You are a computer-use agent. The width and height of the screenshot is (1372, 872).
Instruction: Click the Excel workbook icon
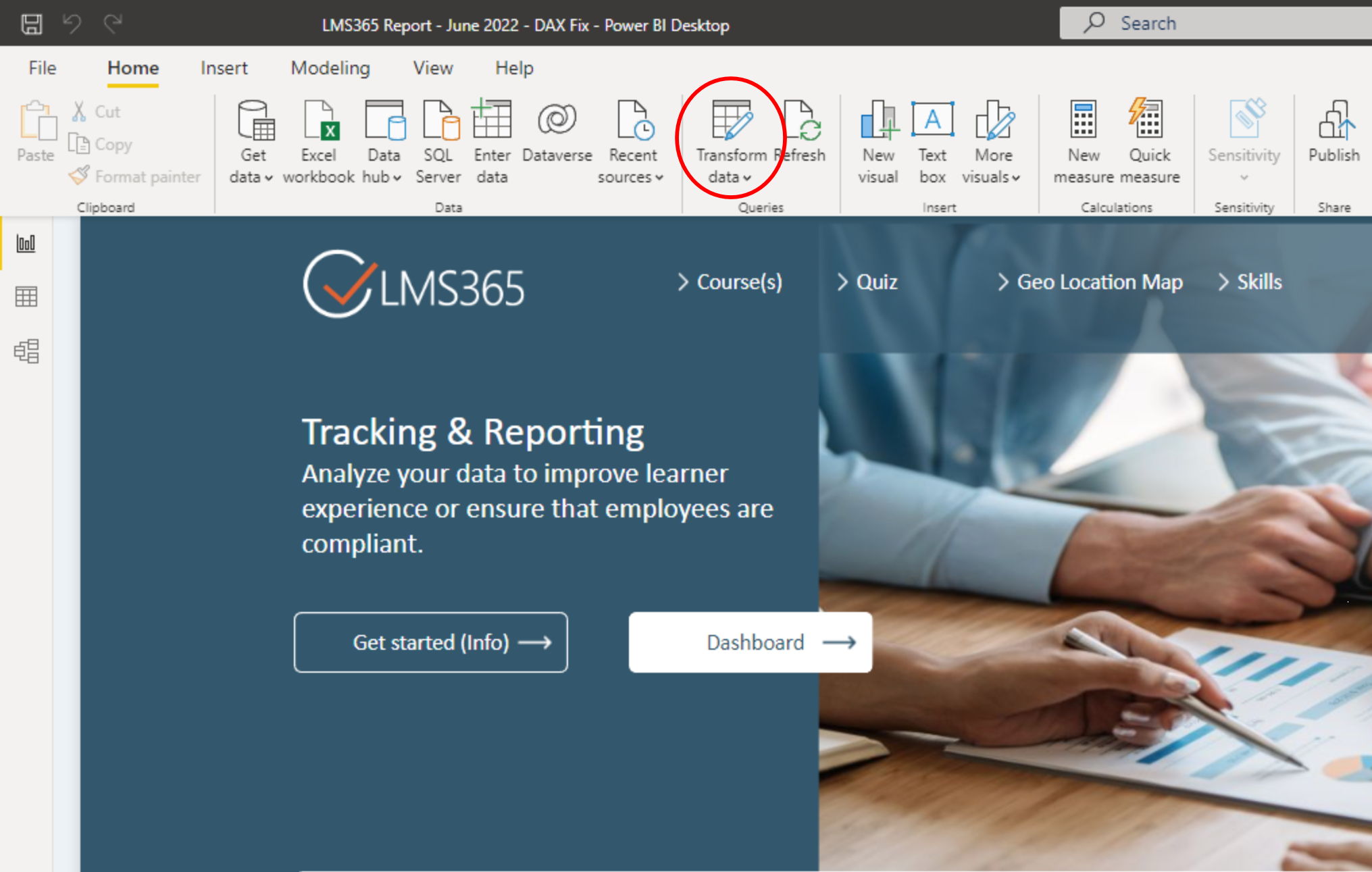(x=319, y=122)
